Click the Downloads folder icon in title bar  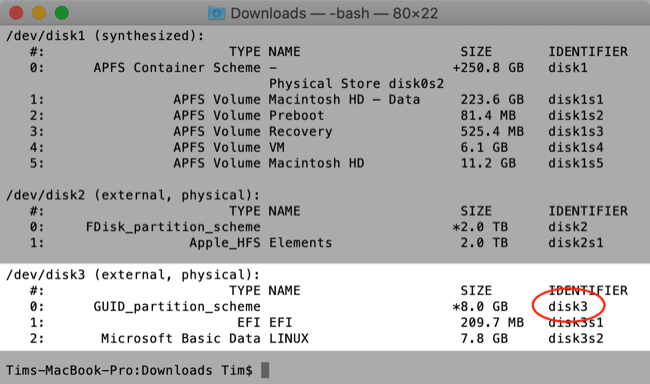tap(216, 13)
